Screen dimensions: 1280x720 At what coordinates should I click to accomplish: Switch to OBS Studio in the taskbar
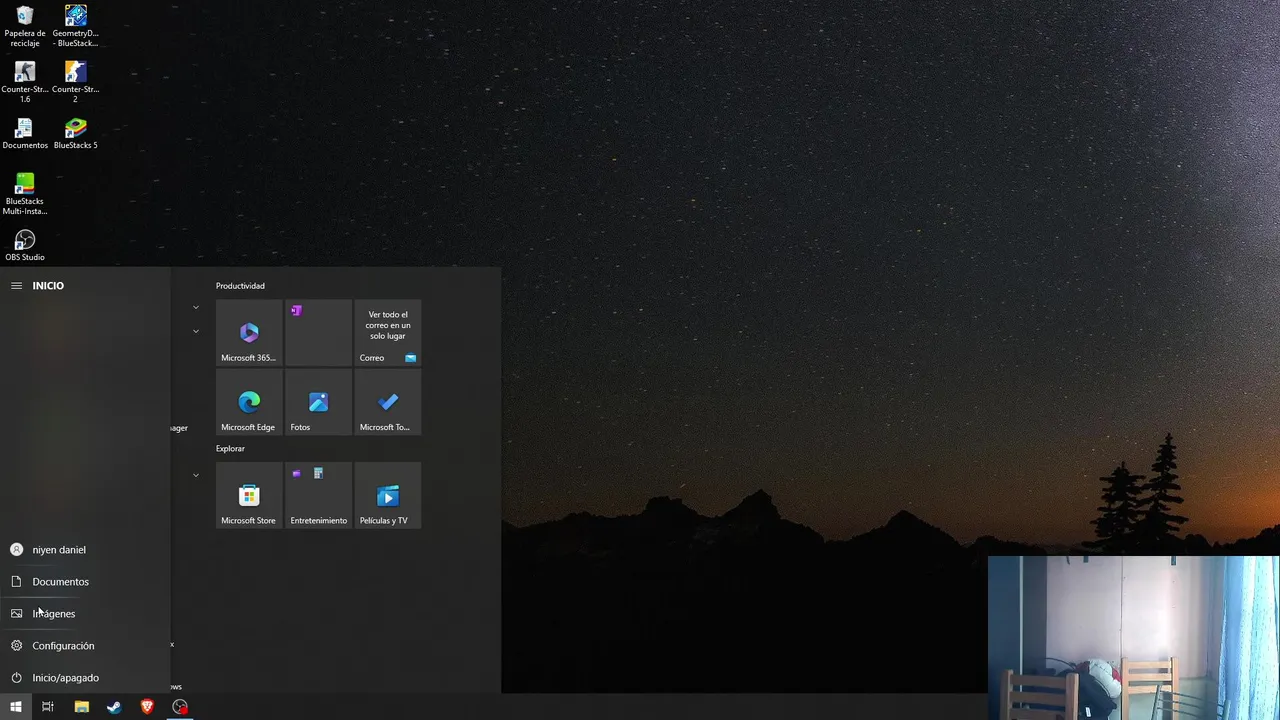click(x=180, y=707)
